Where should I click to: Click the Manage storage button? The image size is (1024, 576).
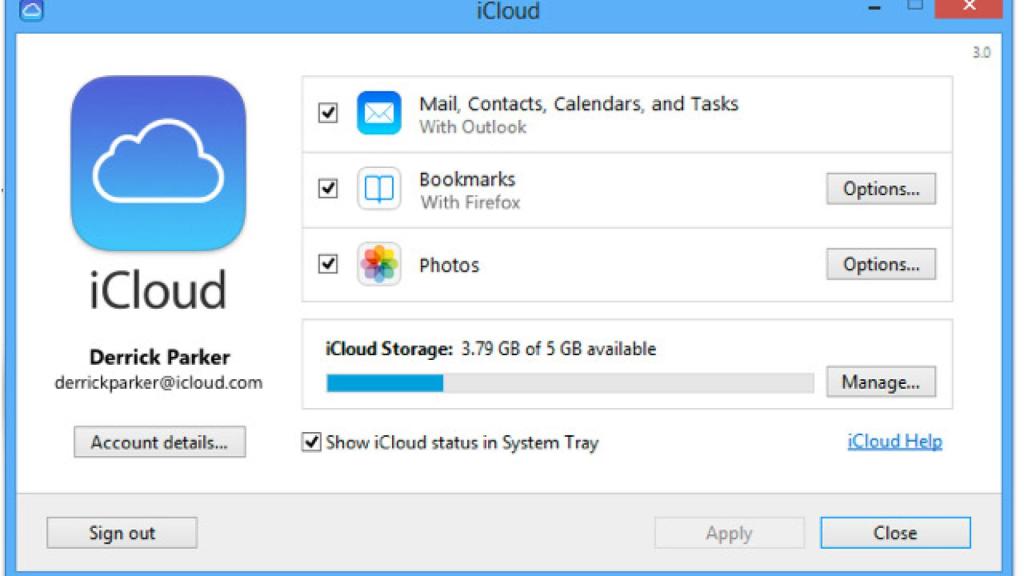[x=881, y=381]
